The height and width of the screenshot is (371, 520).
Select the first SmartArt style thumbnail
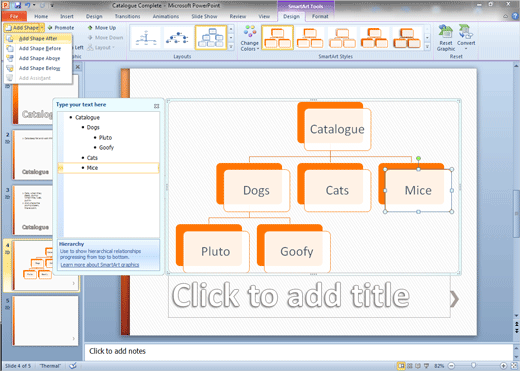[x=278, y=38]
